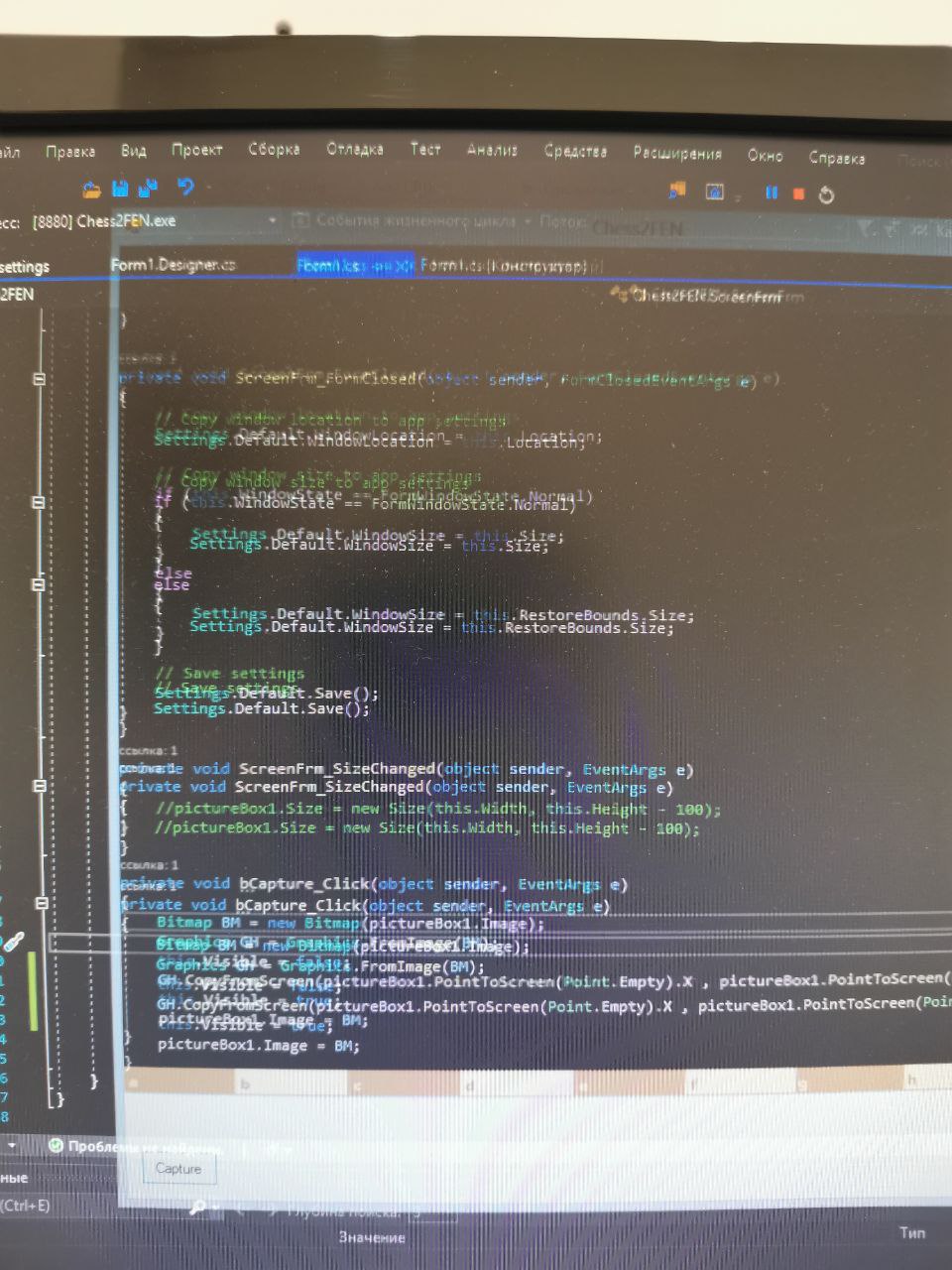Open the Анализ menu

click(493, 150)
